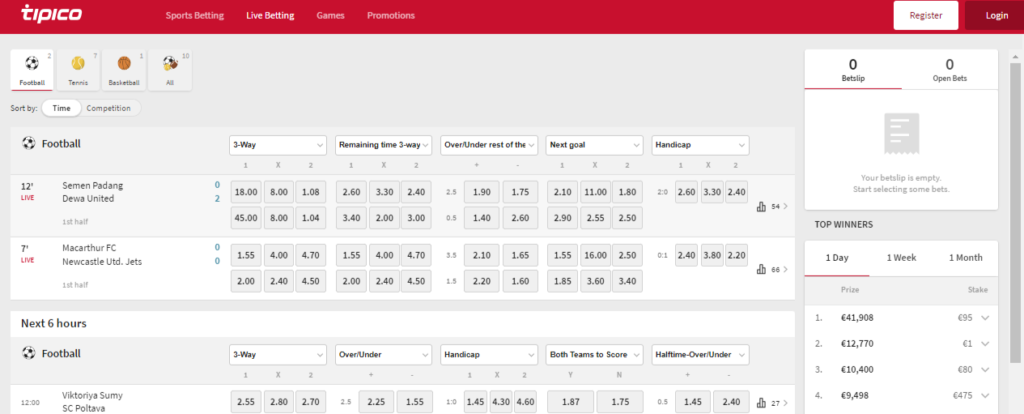Select handicap 3.80 odds for Macarthur match
The image size is (1024, 414).
[712, 255]
